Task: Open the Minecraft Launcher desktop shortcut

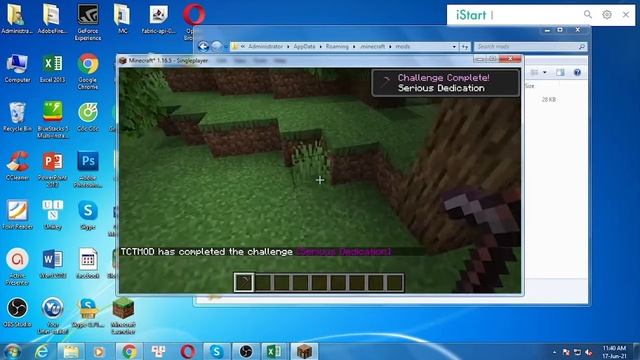Action: pos(123,316)
